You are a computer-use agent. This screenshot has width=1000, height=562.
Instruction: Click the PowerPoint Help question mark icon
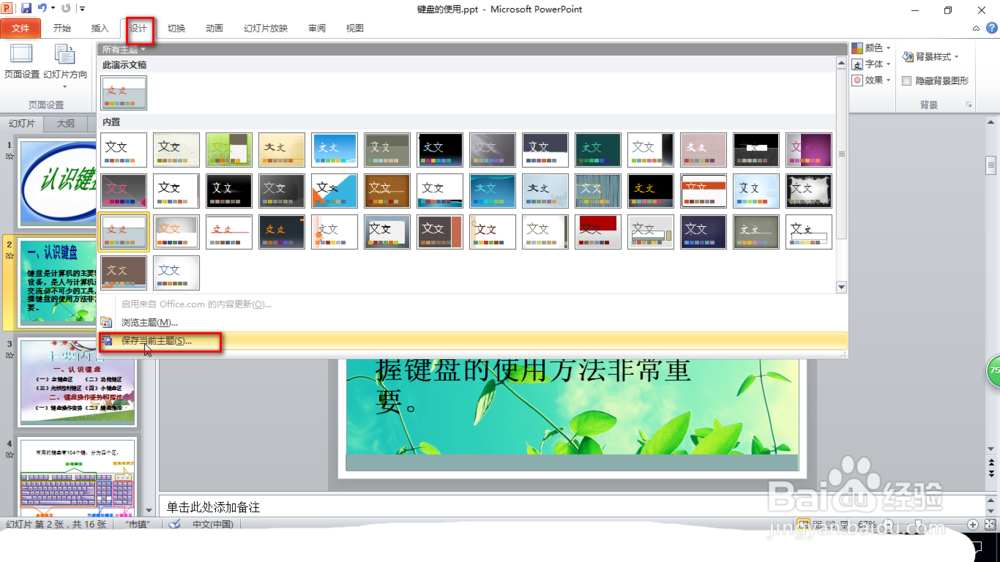tap(992, 28)
